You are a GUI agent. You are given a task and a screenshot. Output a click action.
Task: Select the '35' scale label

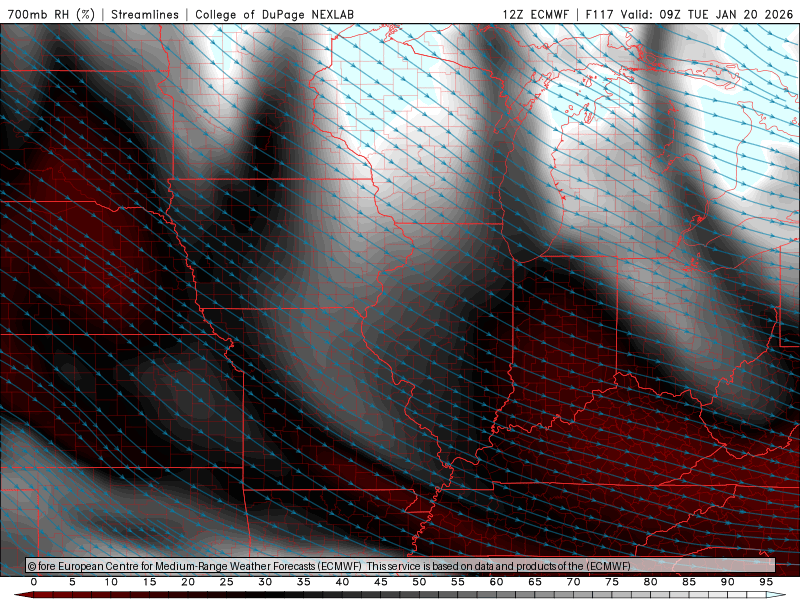click(304, 582)
